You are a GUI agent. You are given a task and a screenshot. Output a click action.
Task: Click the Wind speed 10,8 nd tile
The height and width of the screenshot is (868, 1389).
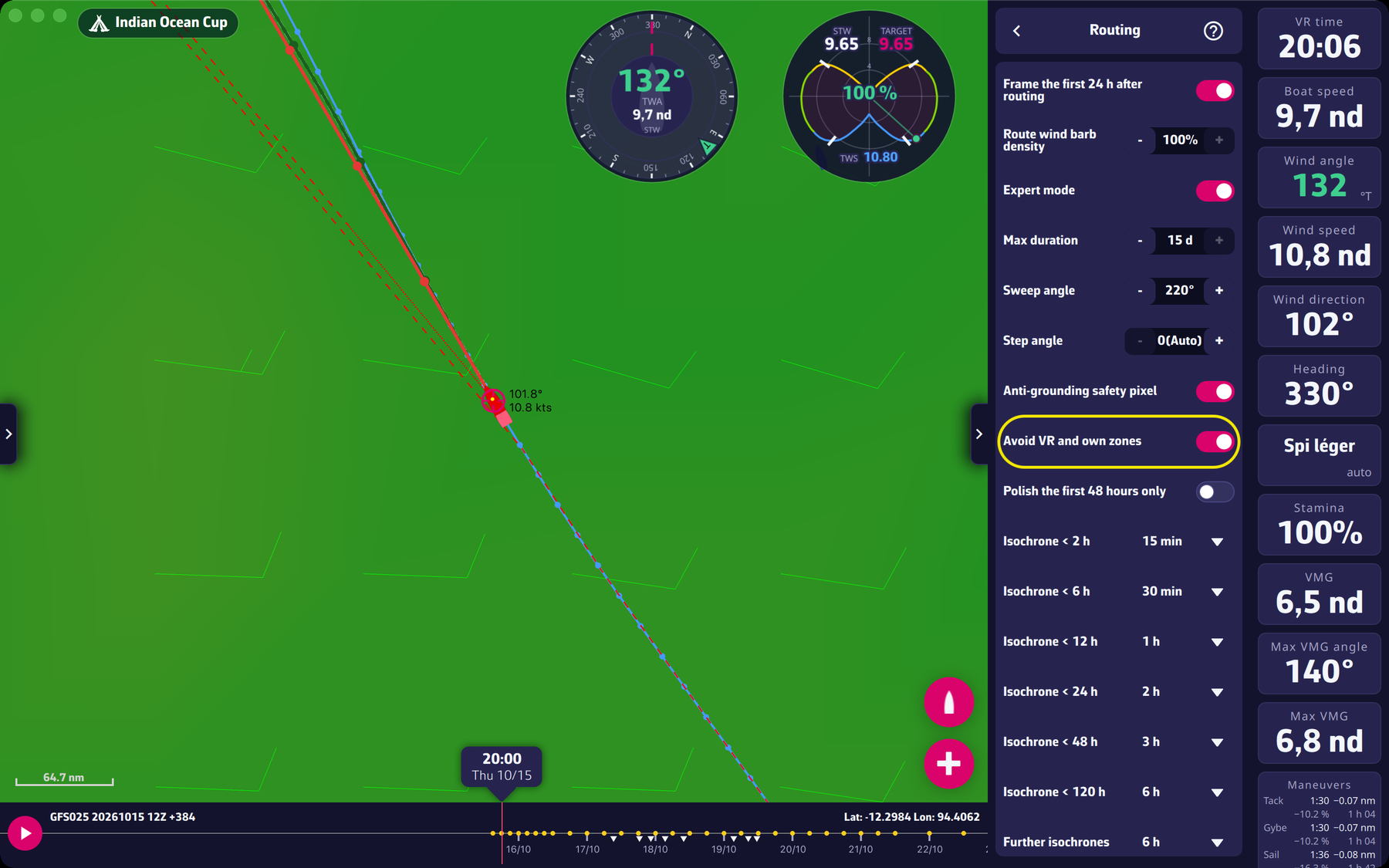(1319, 247)
